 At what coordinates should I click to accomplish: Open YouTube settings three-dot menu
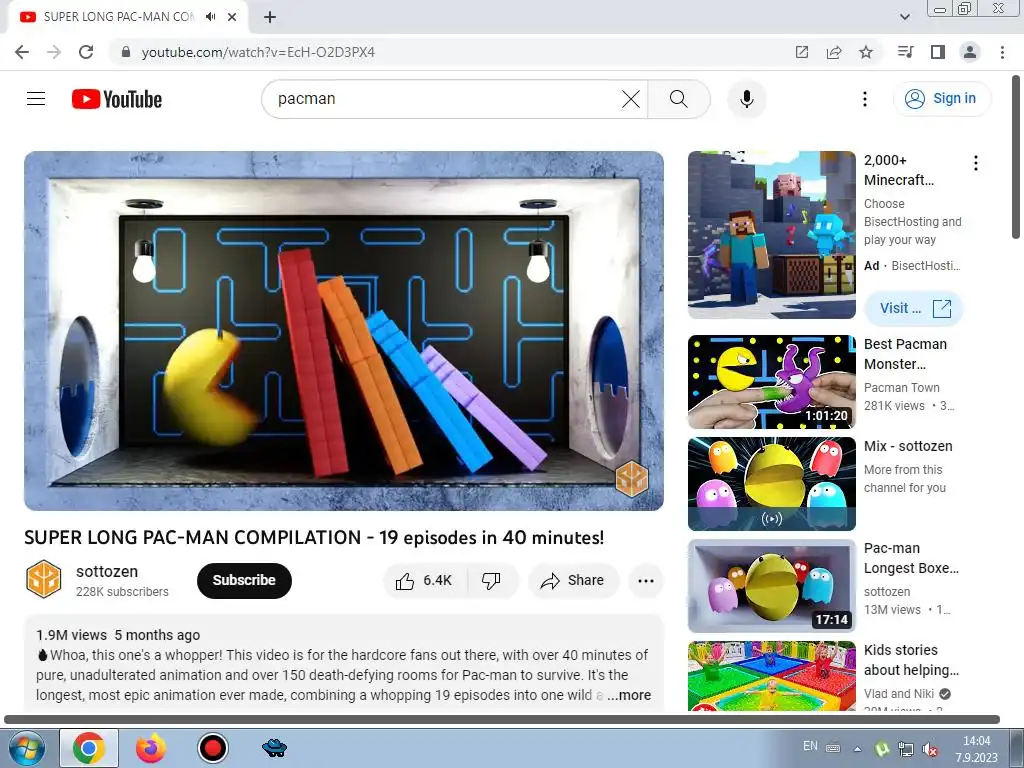point(865,99)
